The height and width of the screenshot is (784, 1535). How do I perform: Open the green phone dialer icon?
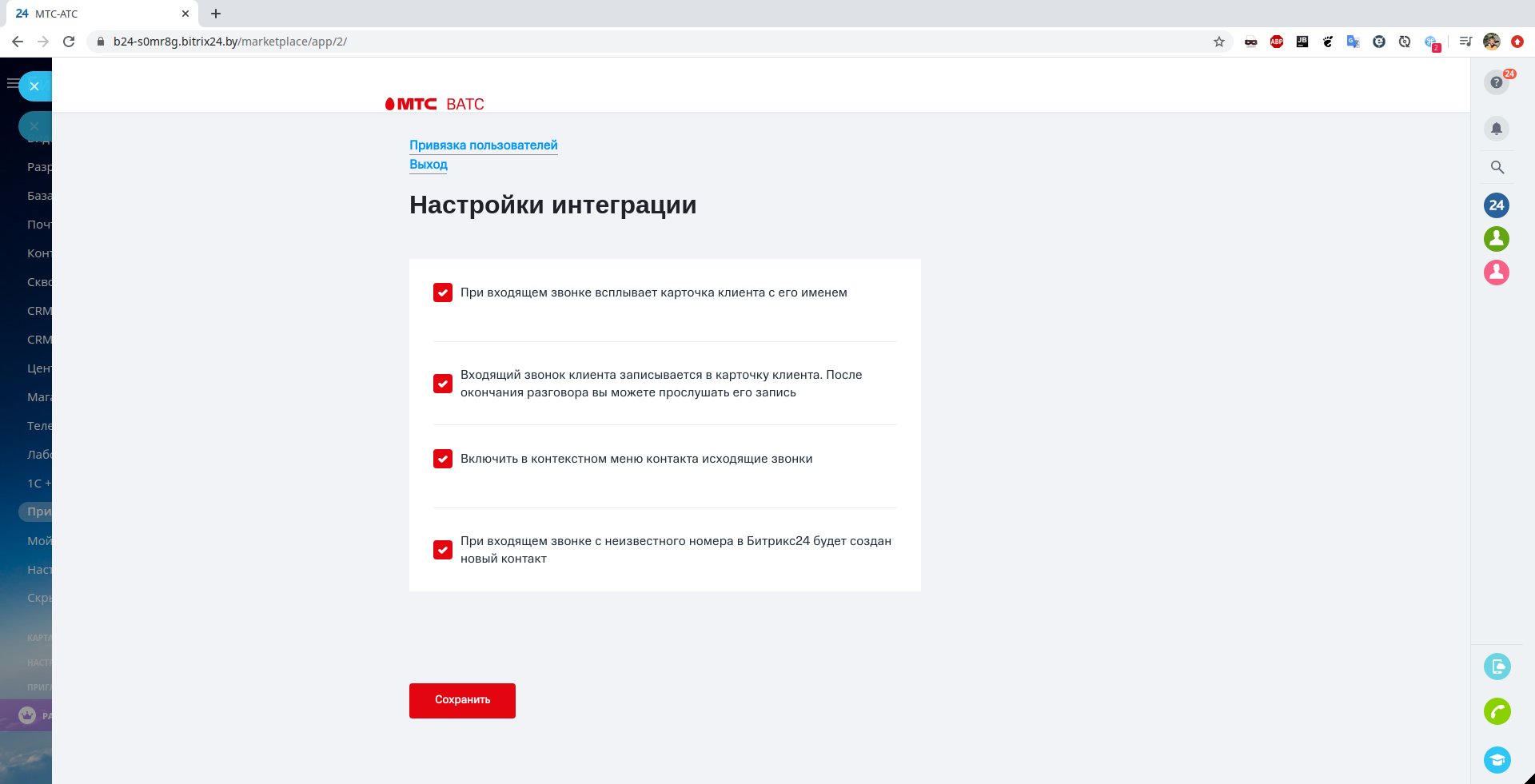click(x=1497, y=711)
